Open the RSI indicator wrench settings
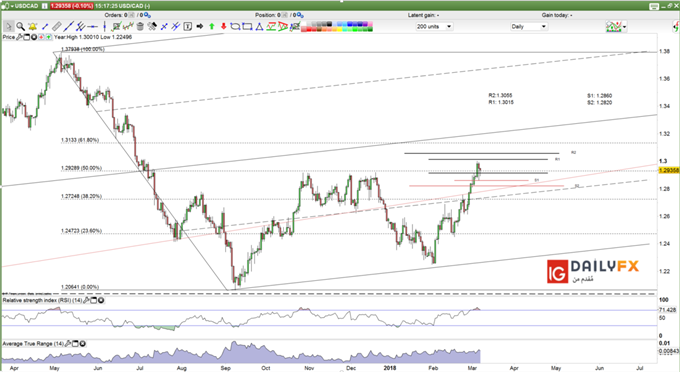680x372 pixels. click(x=86, y=300)
